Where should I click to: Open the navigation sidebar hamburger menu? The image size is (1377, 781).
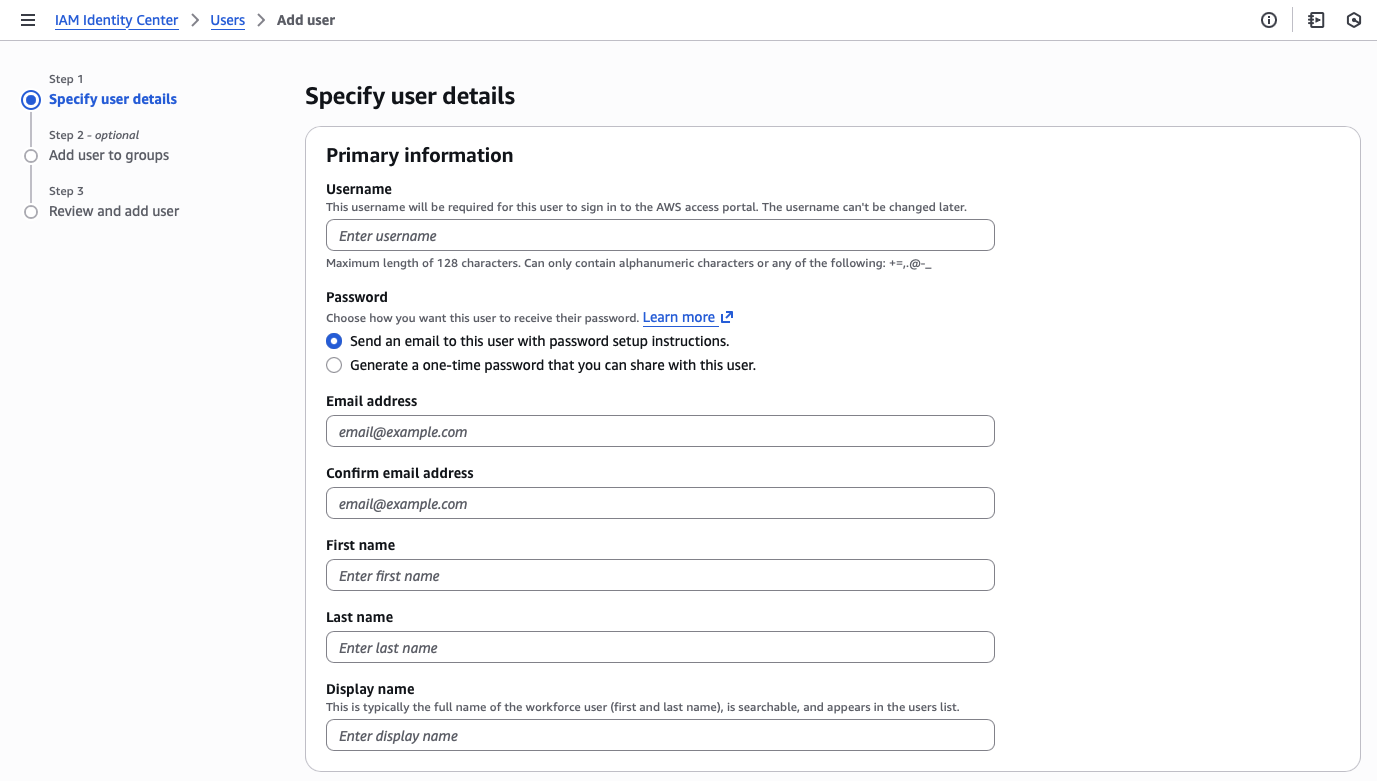27,19
